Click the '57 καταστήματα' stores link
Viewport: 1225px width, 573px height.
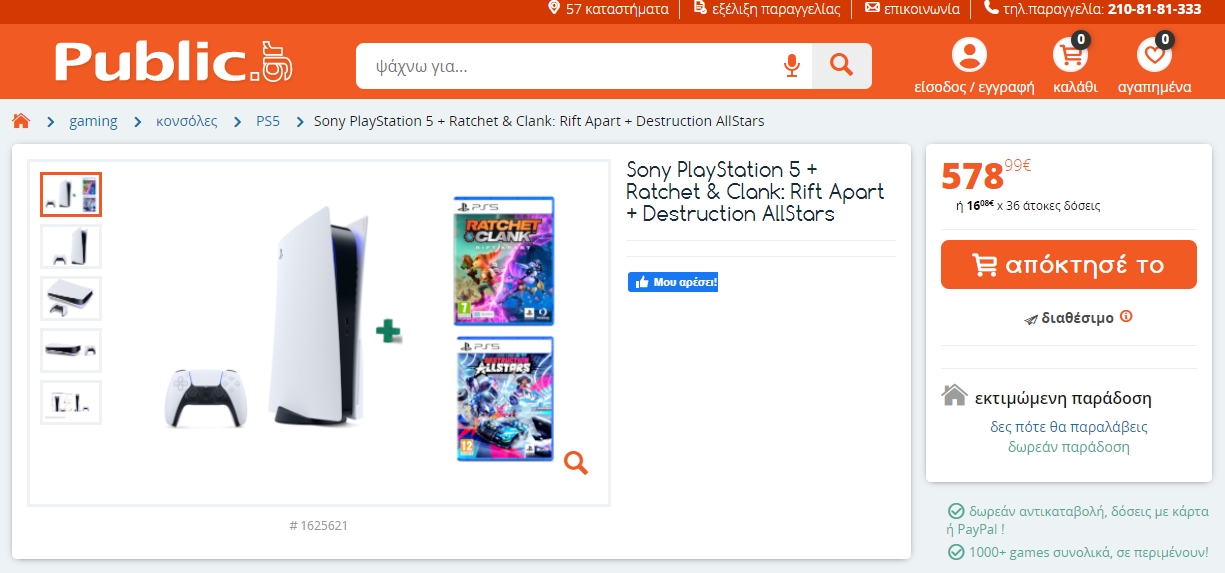[x=608, y=9]
